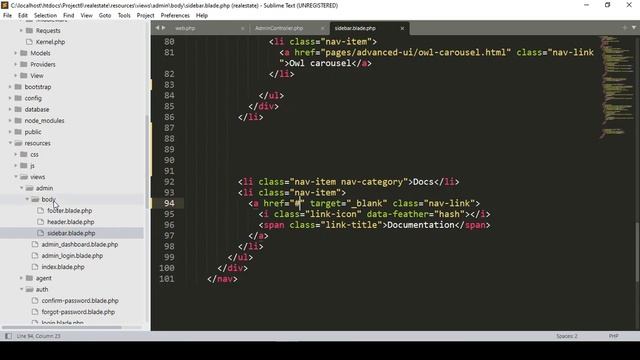Expand the config folder
The width and height of the screenshot is (640, 360).
(x=10, y=98)
